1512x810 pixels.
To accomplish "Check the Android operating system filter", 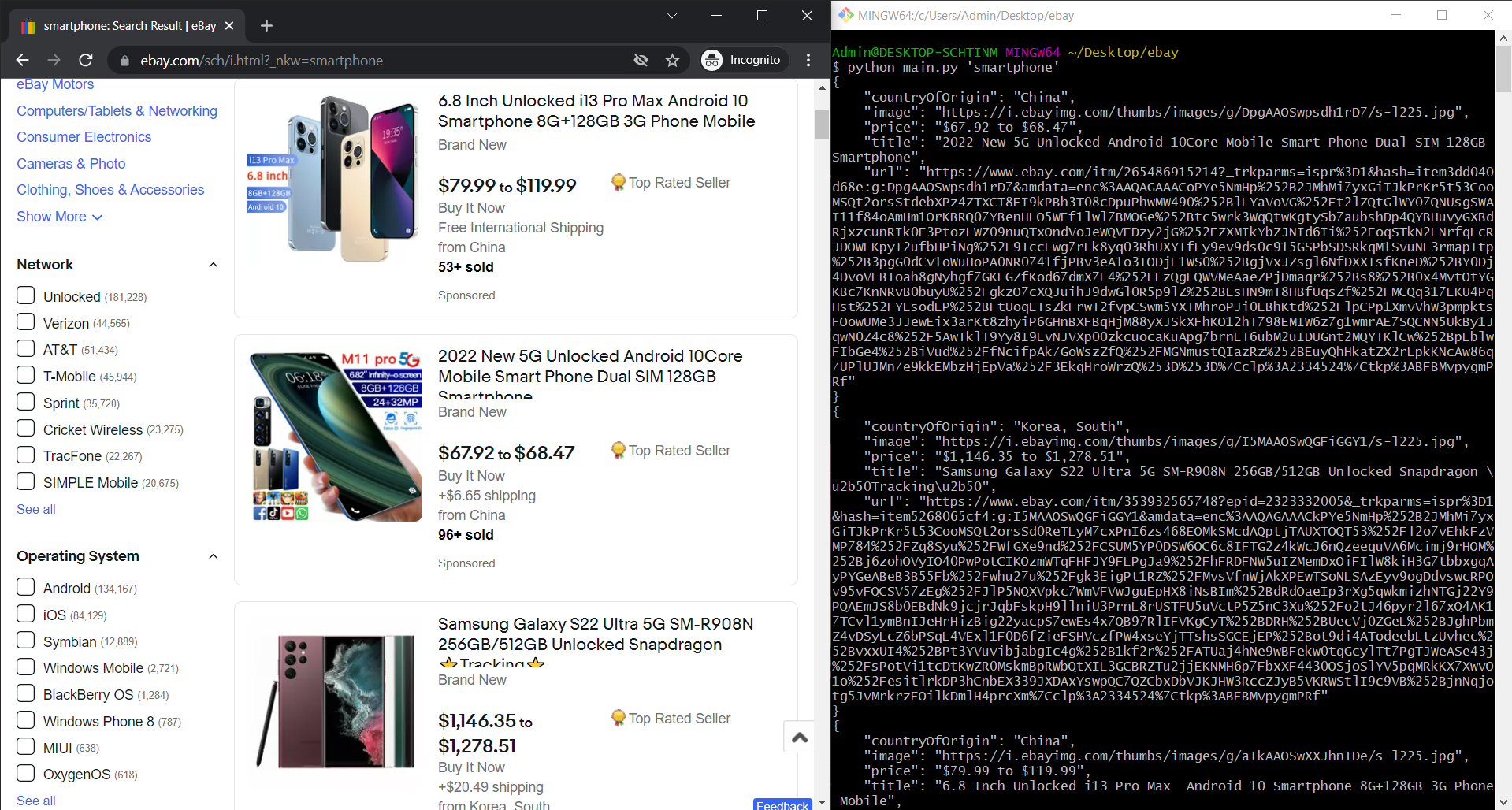I will point(25,587).
